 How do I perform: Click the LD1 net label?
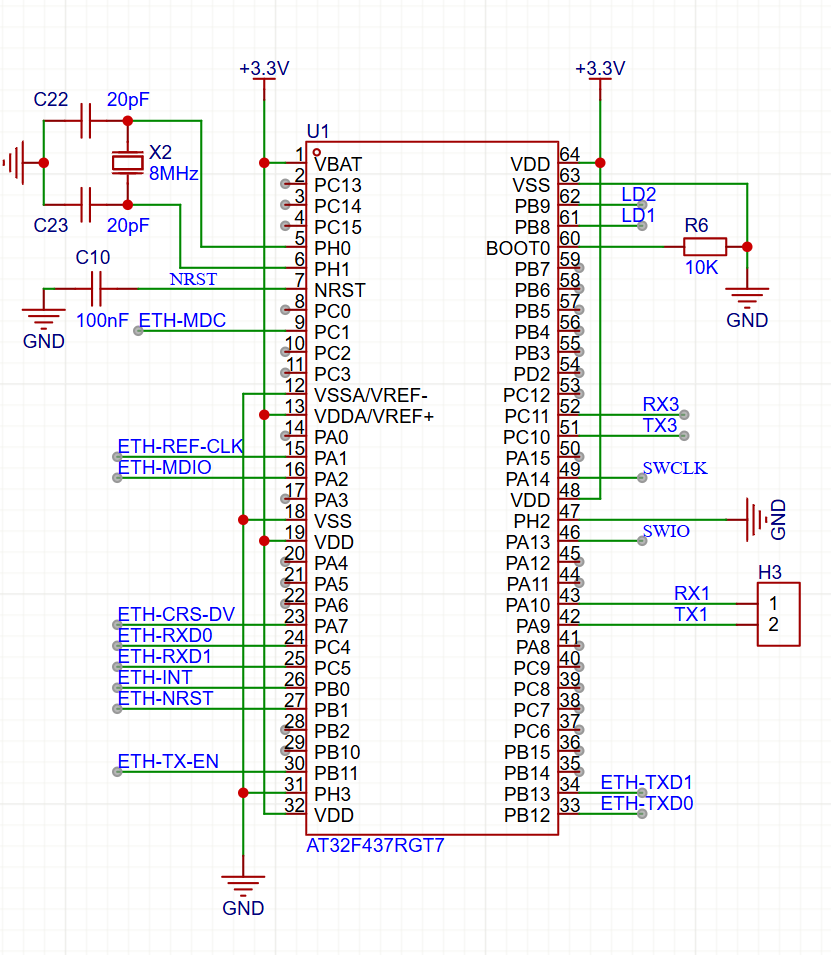(x=638, y=216)
